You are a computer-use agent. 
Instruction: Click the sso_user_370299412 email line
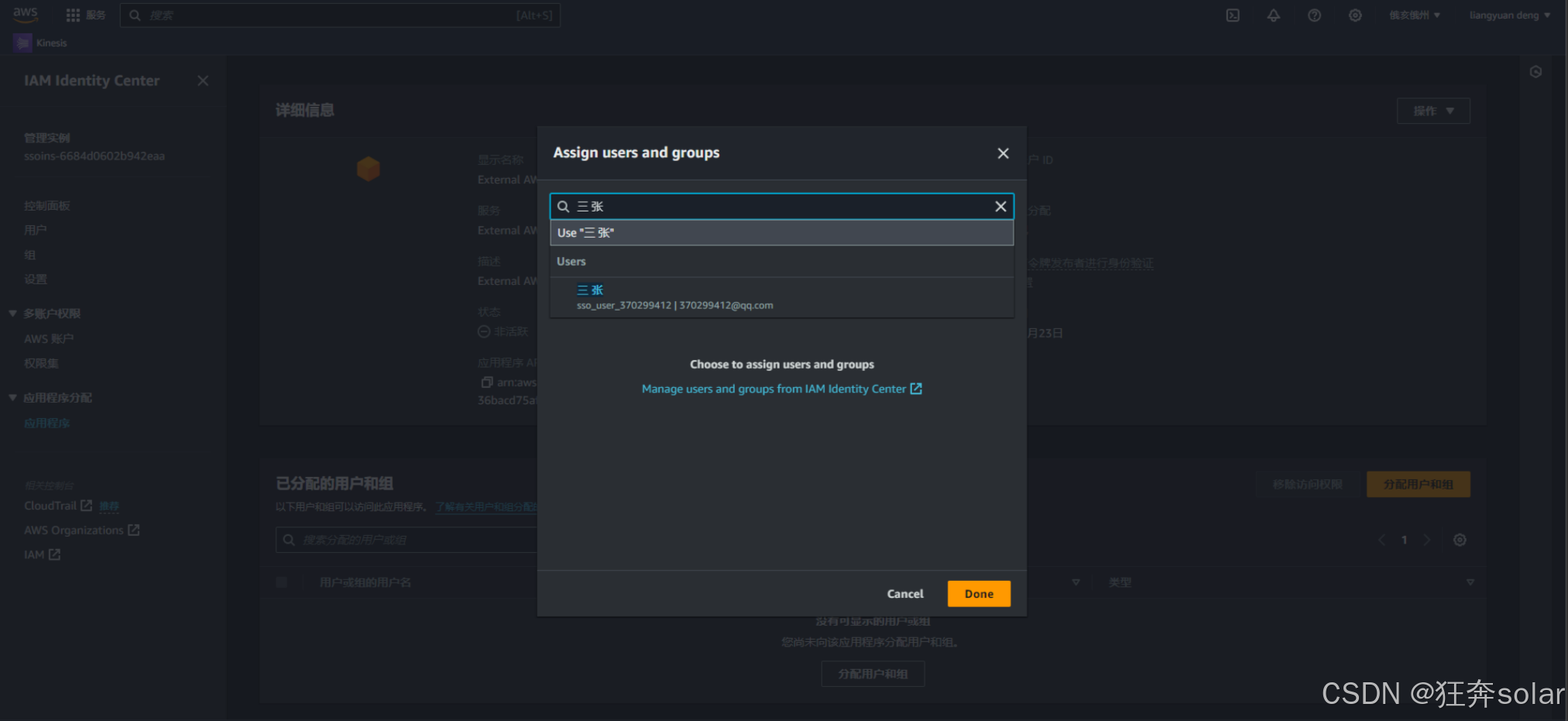click(674, 306)
